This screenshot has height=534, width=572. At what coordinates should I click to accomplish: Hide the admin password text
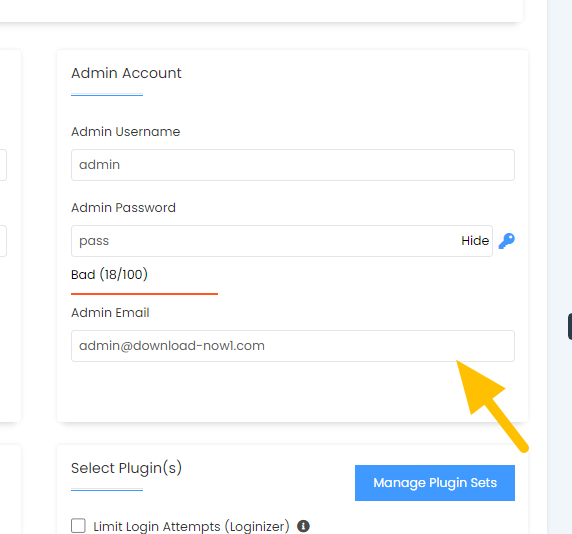(475, 241)
